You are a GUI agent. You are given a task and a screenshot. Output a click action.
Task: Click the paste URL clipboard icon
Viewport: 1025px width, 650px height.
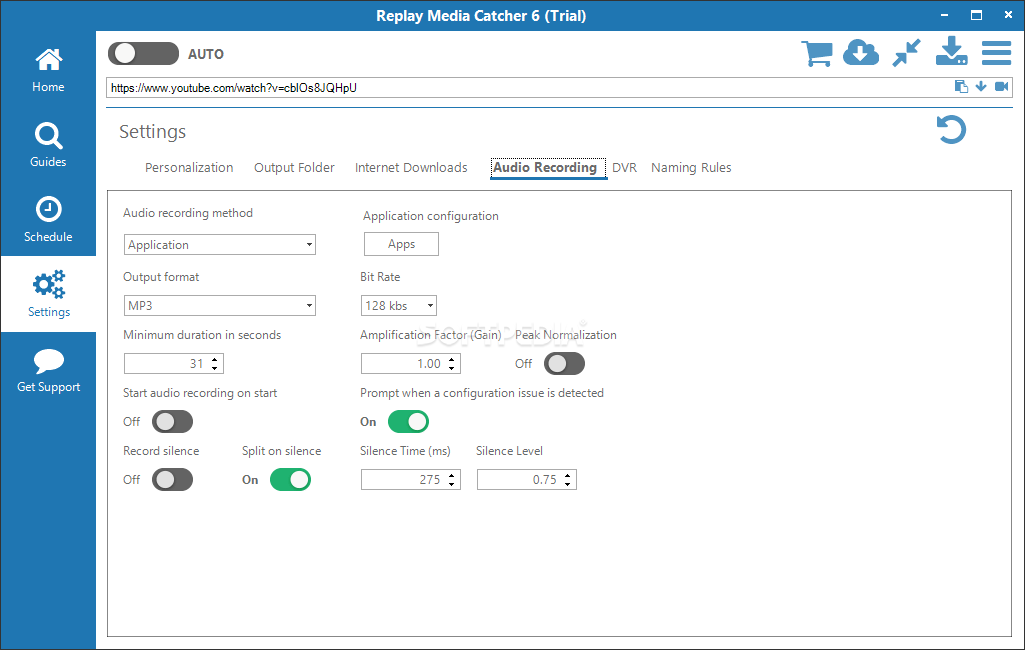pyautogui.click(x=961, y=87)
